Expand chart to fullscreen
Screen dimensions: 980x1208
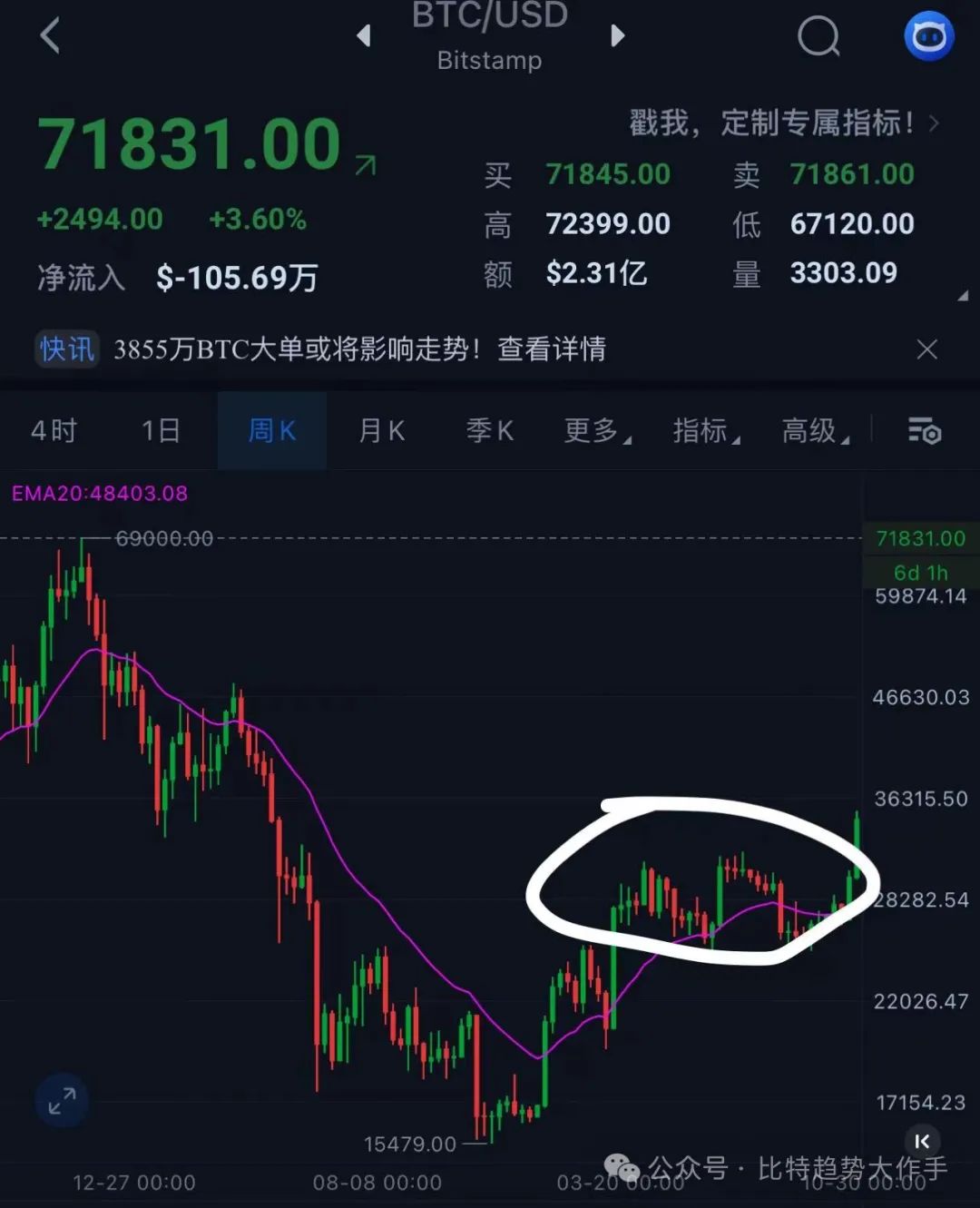coord(62,1101)
